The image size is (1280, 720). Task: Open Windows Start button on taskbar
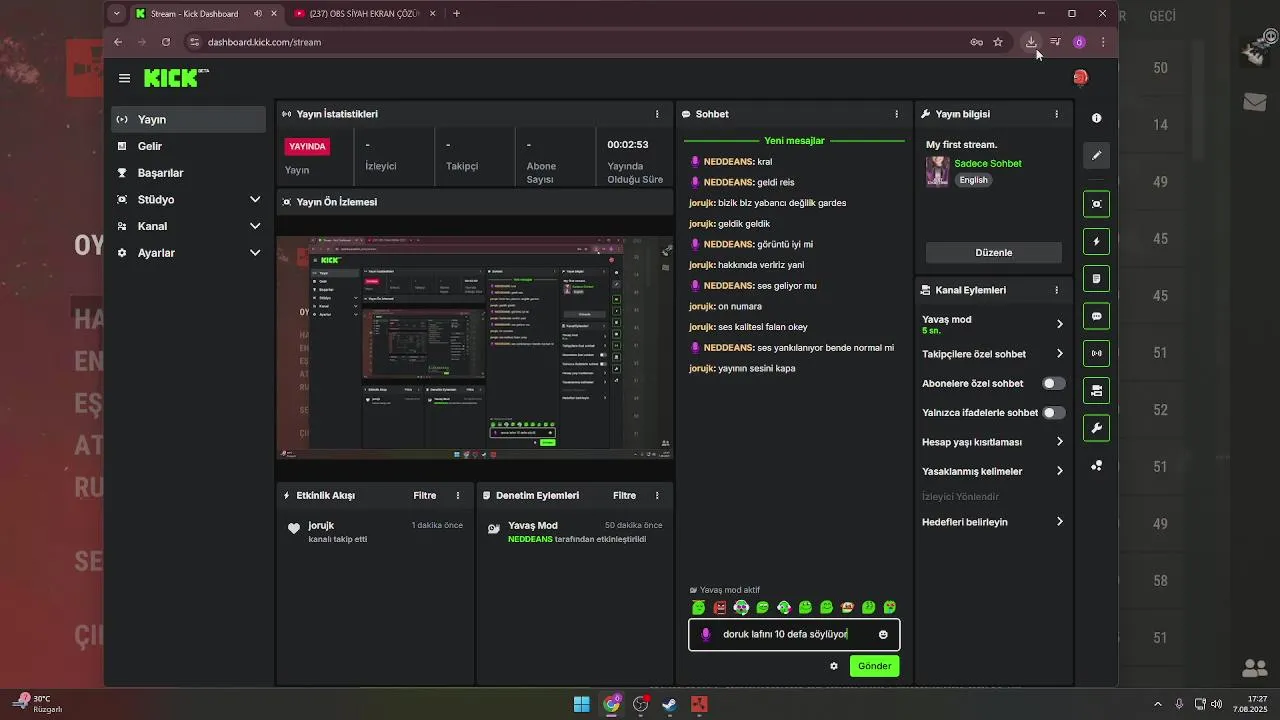[581, 704]
